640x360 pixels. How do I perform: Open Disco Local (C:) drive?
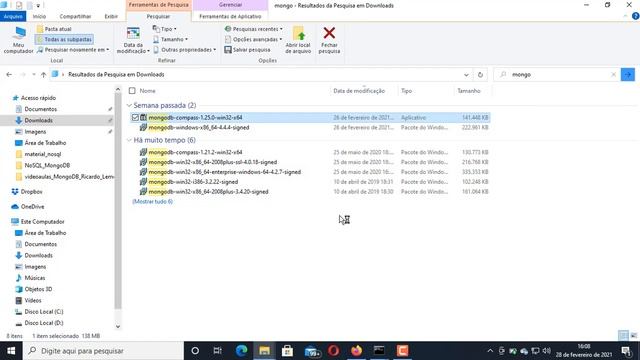click(44, 312)
